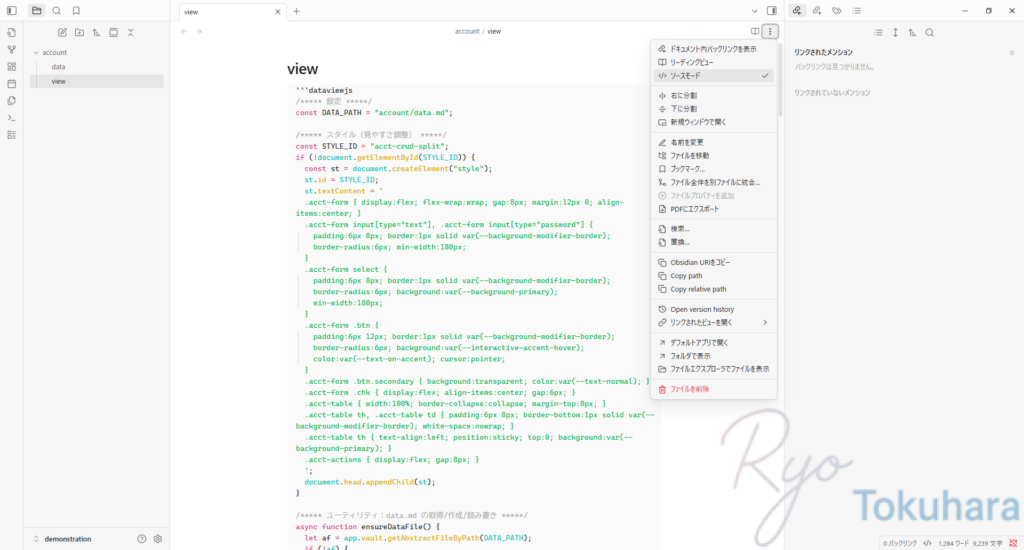Create a new folder in file explorer

point(80,32)
